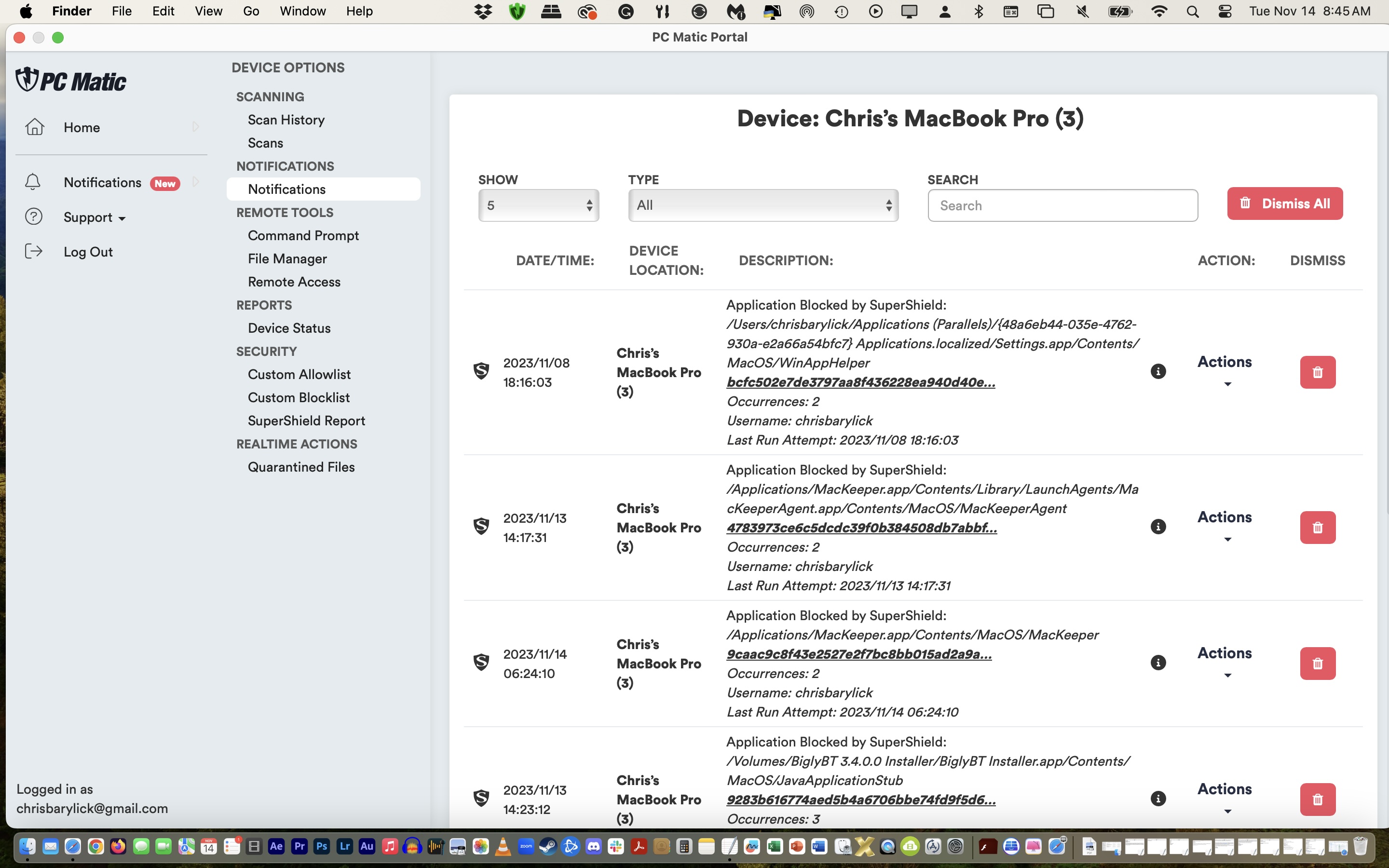1389x868 pixels.
Task: Click the Notifications bell icon
Action: [34, 181]
